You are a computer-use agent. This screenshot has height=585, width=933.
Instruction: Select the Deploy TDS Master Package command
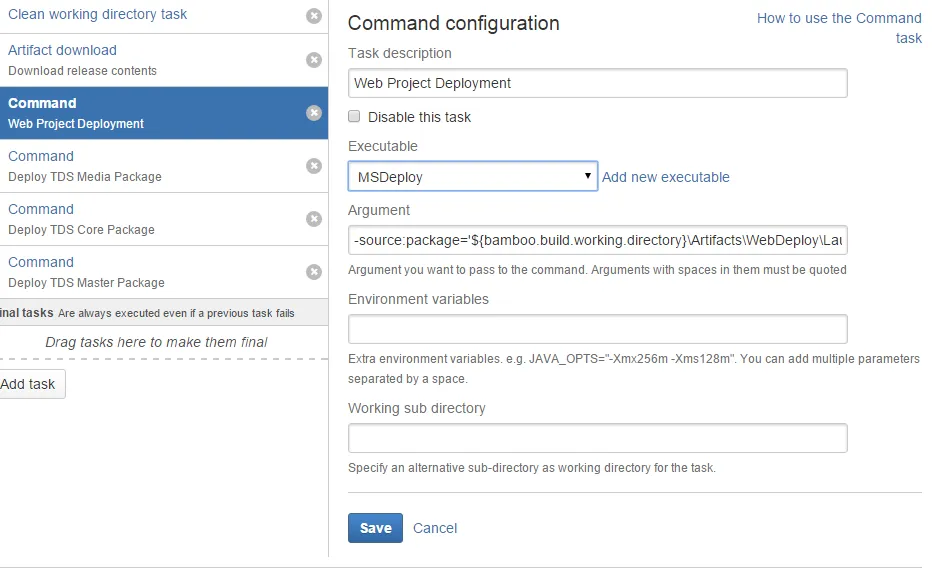pos(86,272)
